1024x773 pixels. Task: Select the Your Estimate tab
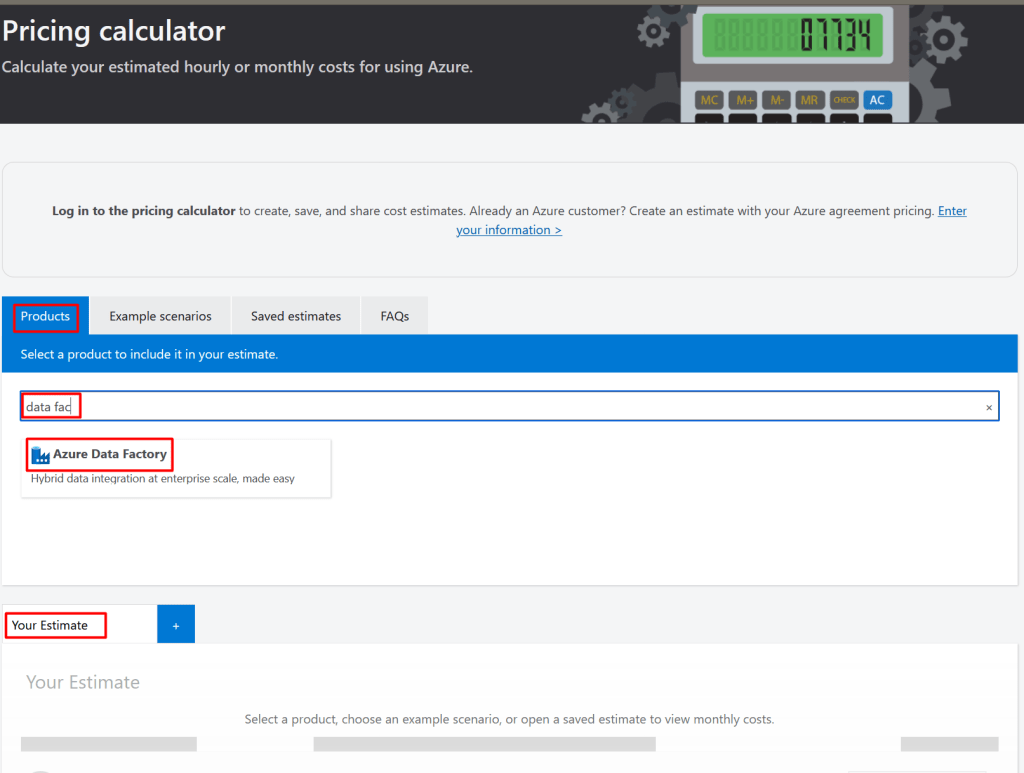click(x=55, y=625)
